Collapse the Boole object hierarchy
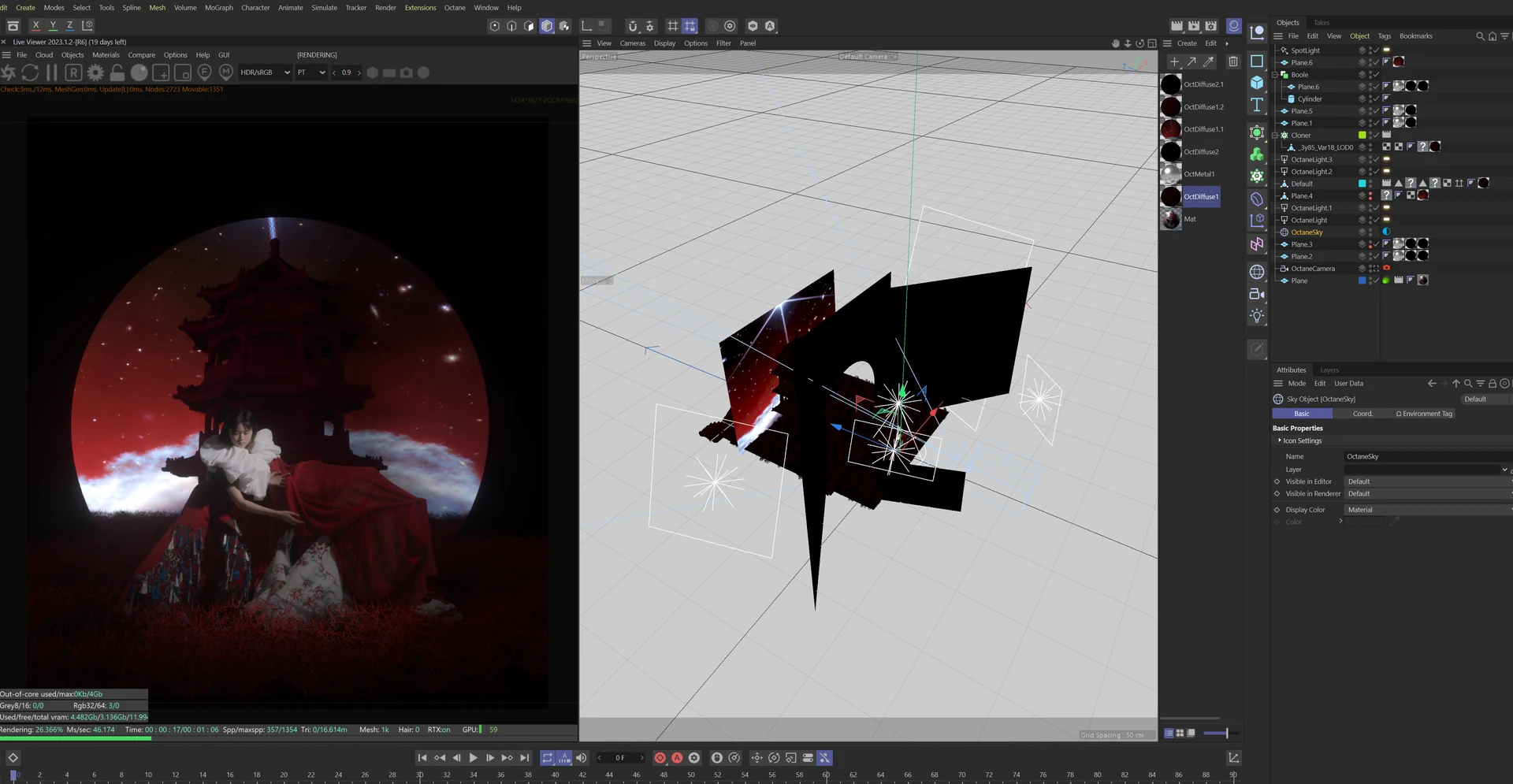This screenshot has height=784, width=1513. click(1274, 75)
